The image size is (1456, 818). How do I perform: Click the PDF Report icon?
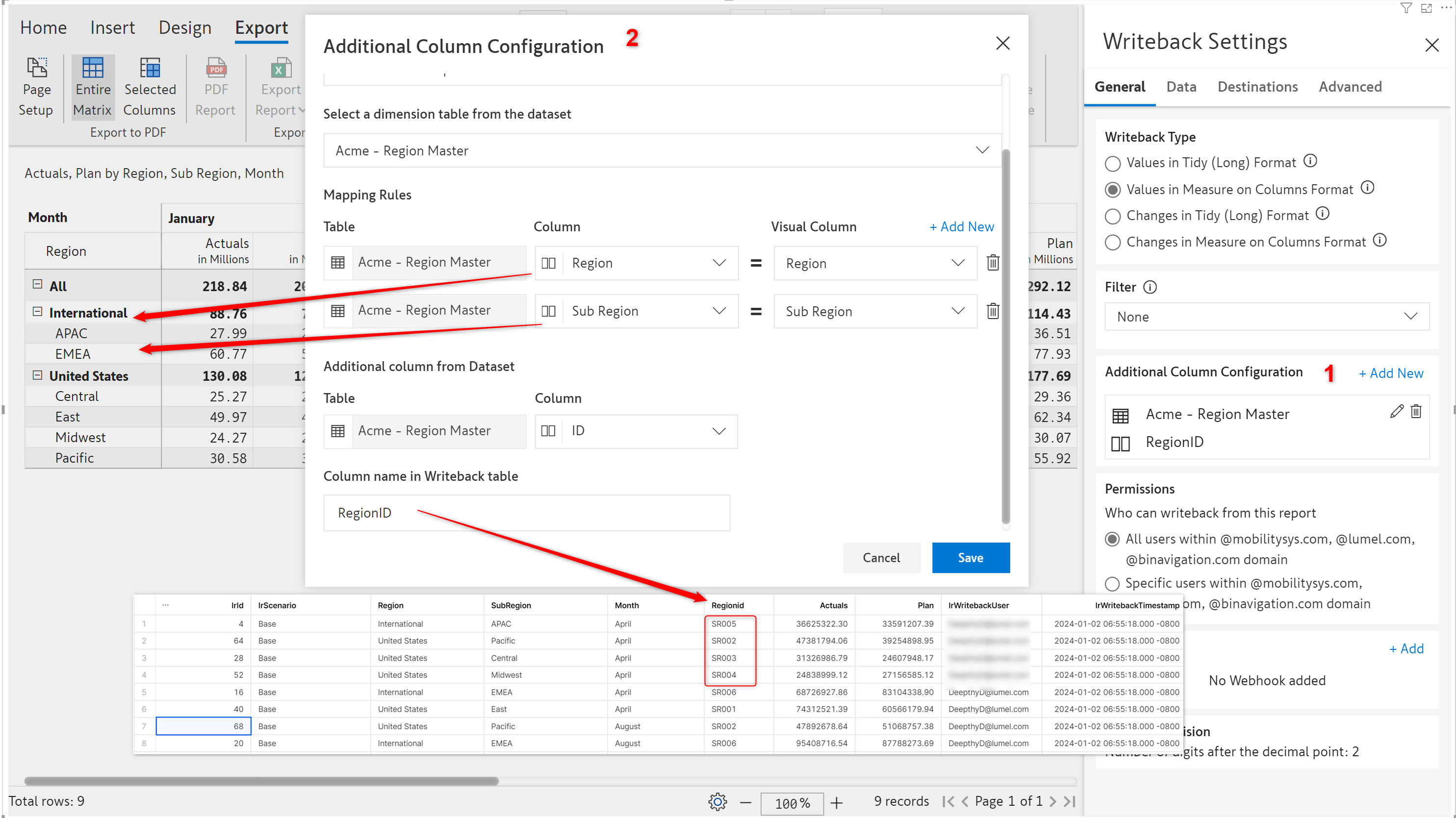tap(215, 68)
